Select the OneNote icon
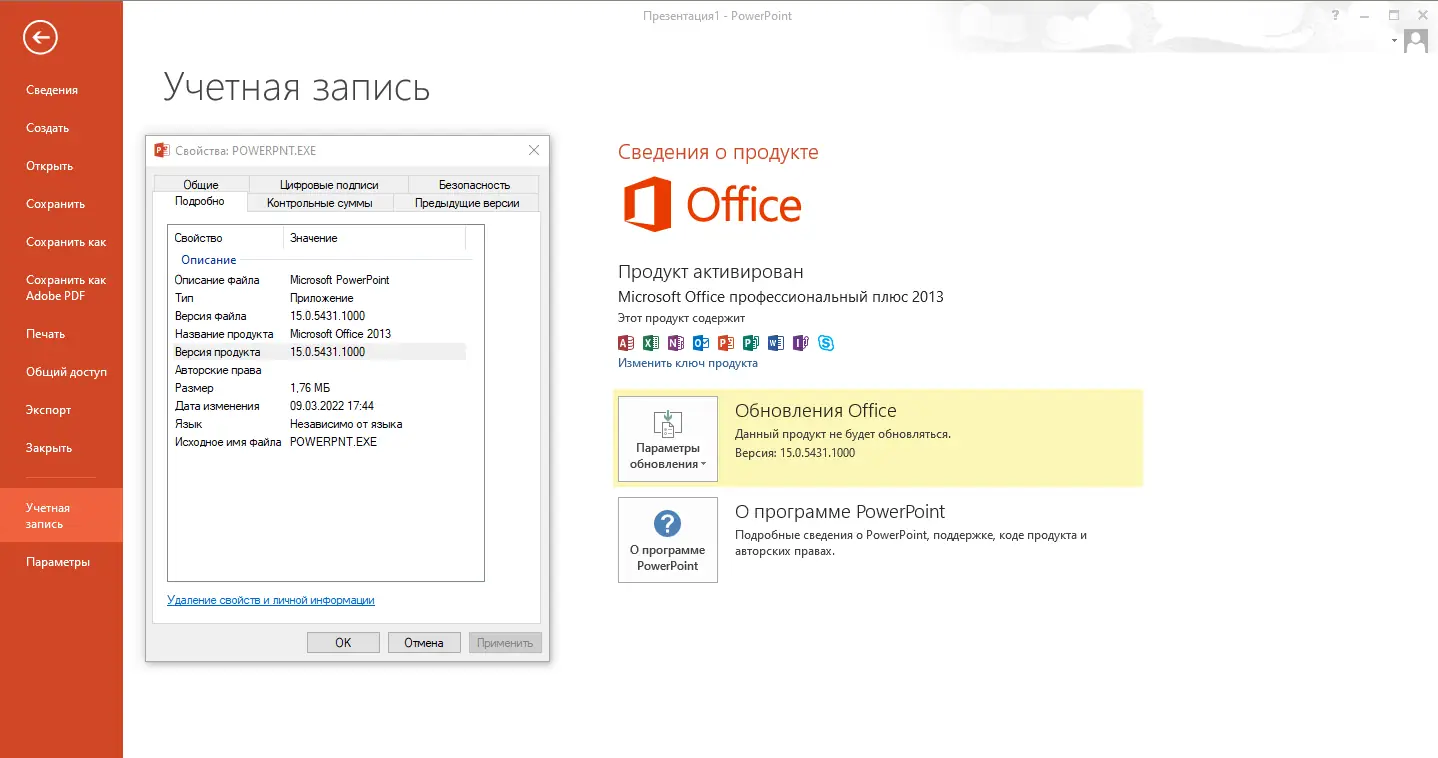The image size is (1438, 758). [676, 342]
